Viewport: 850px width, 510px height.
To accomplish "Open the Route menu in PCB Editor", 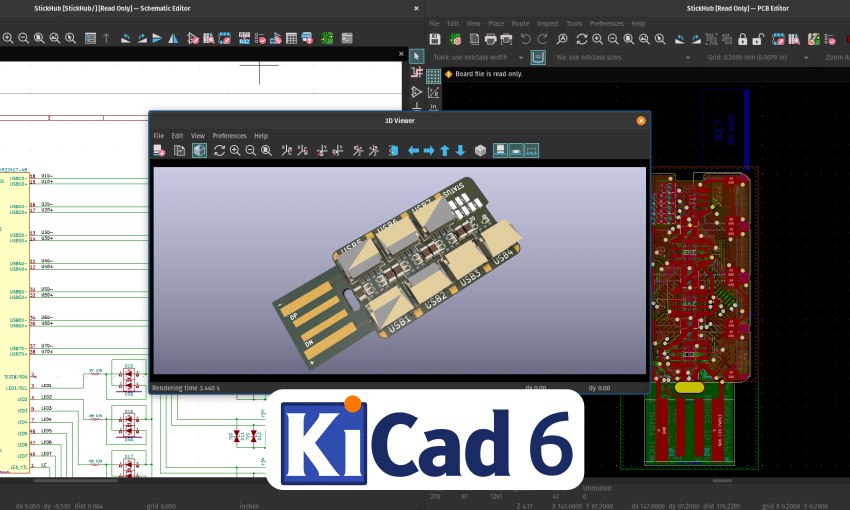I will pyautogui.click(x=520, y=23).
